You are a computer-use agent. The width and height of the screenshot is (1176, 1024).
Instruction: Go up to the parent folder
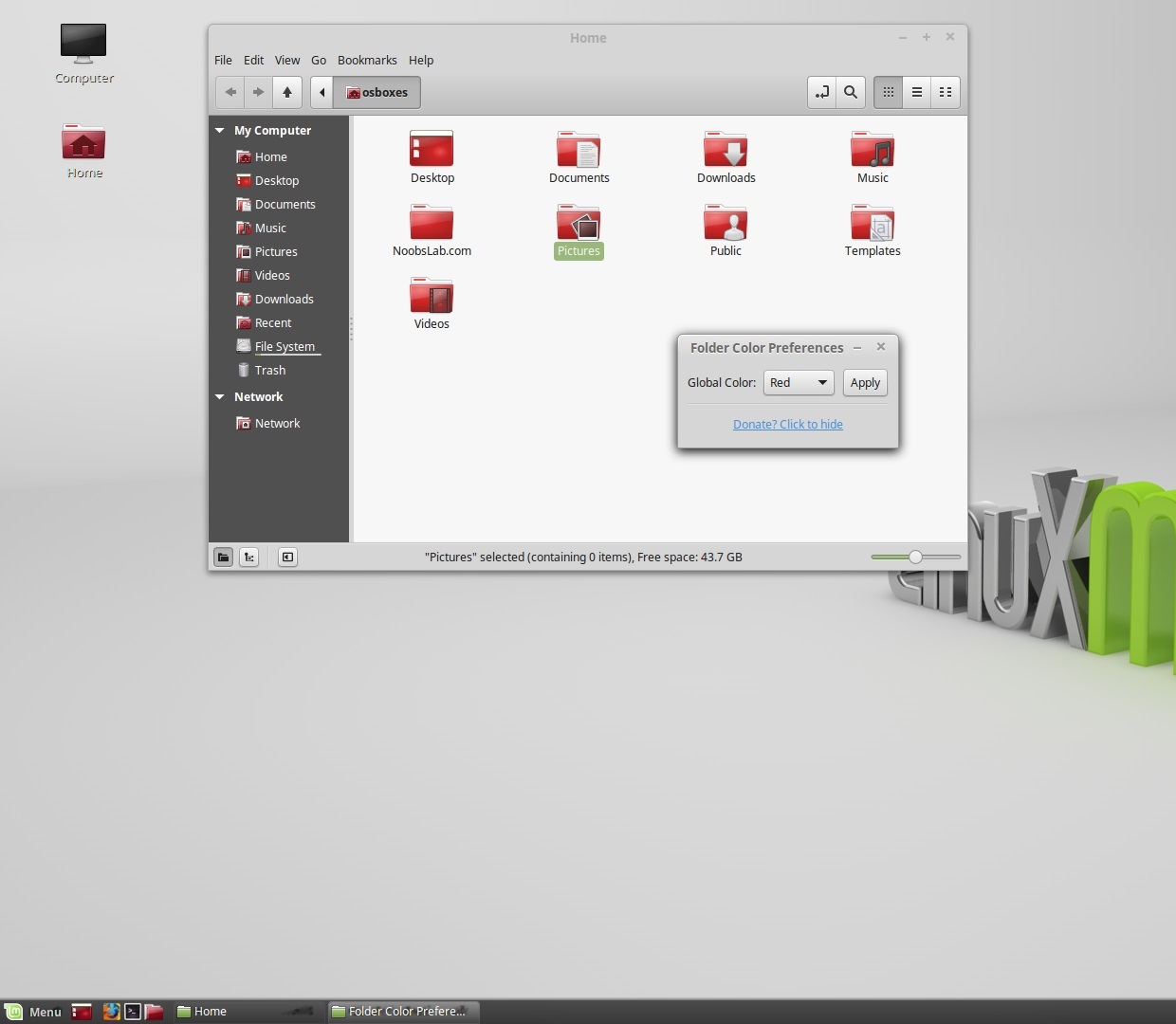click(x=287, y=92)
